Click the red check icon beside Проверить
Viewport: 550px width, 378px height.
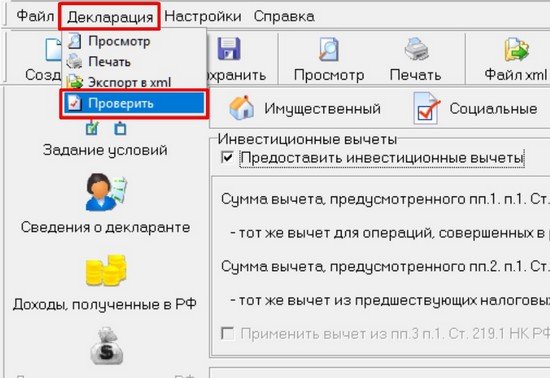click(74, 103)
